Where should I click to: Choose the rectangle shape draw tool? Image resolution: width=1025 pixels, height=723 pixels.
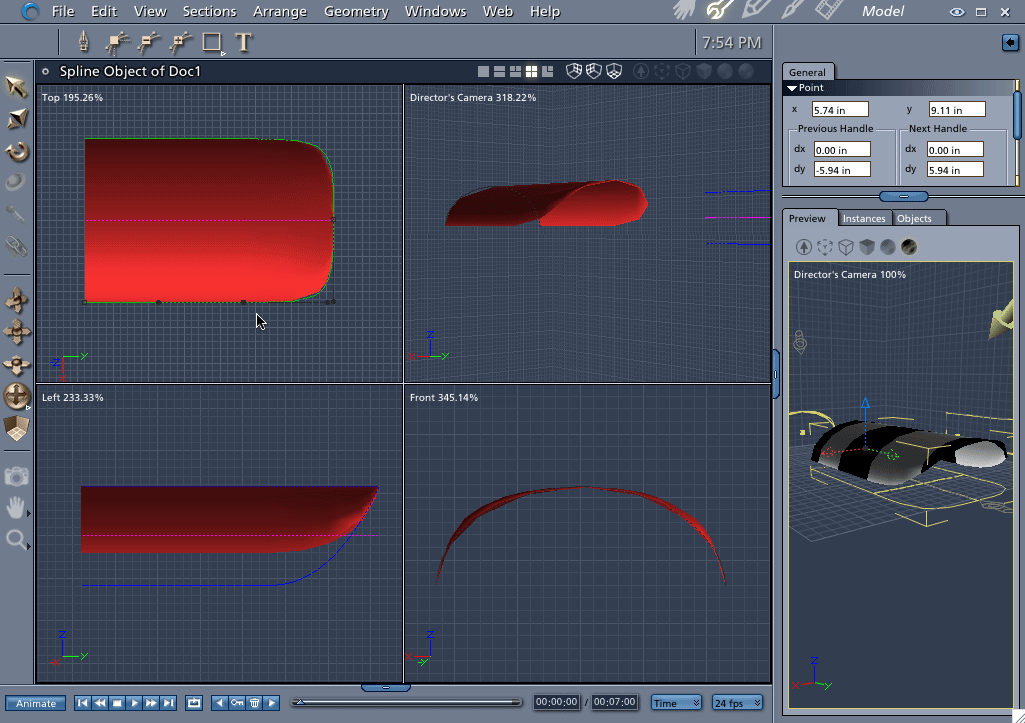click(211, 43)
